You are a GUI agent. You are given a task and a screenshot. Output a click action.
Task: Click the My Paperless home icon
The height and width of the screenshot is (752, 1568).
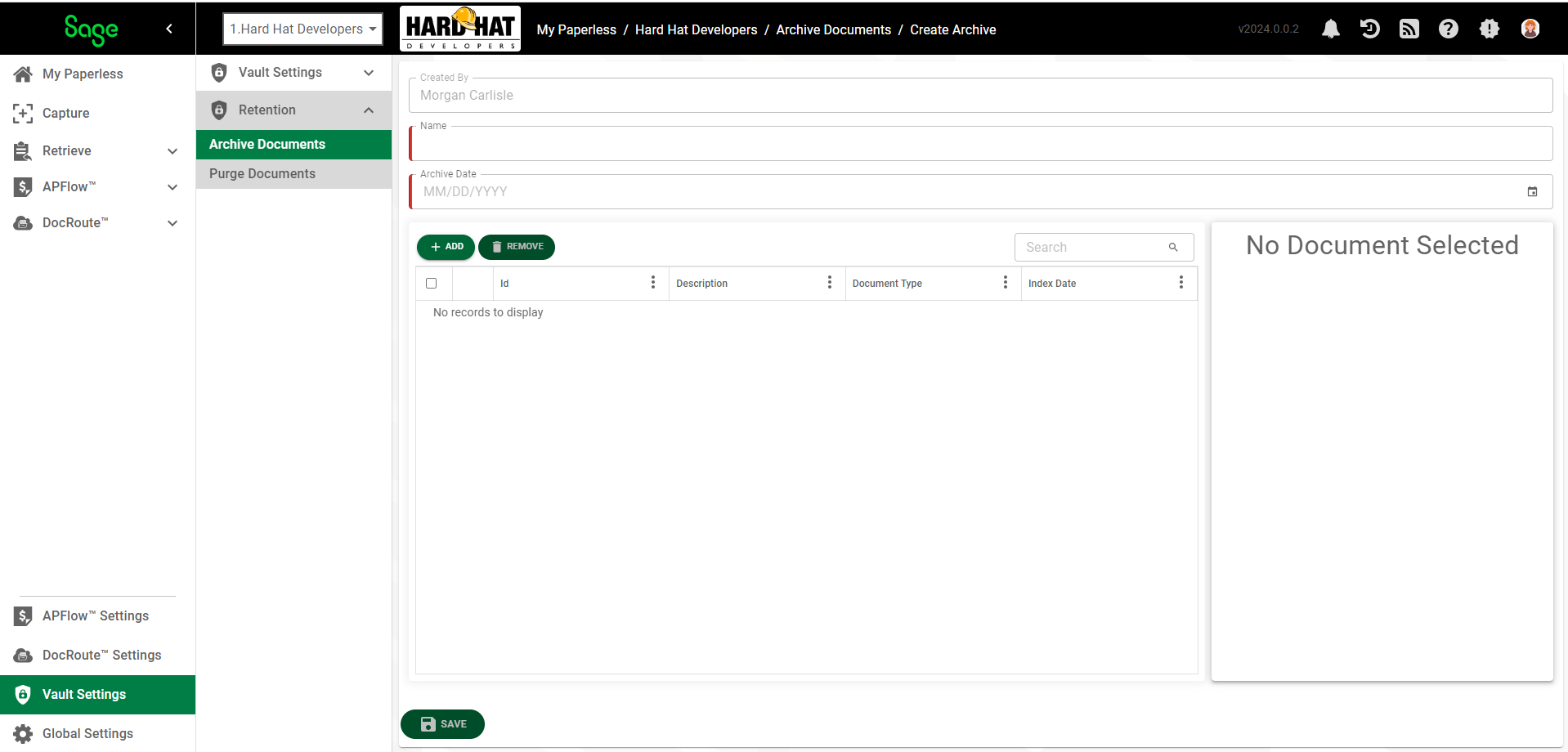(x=23, y=74)
